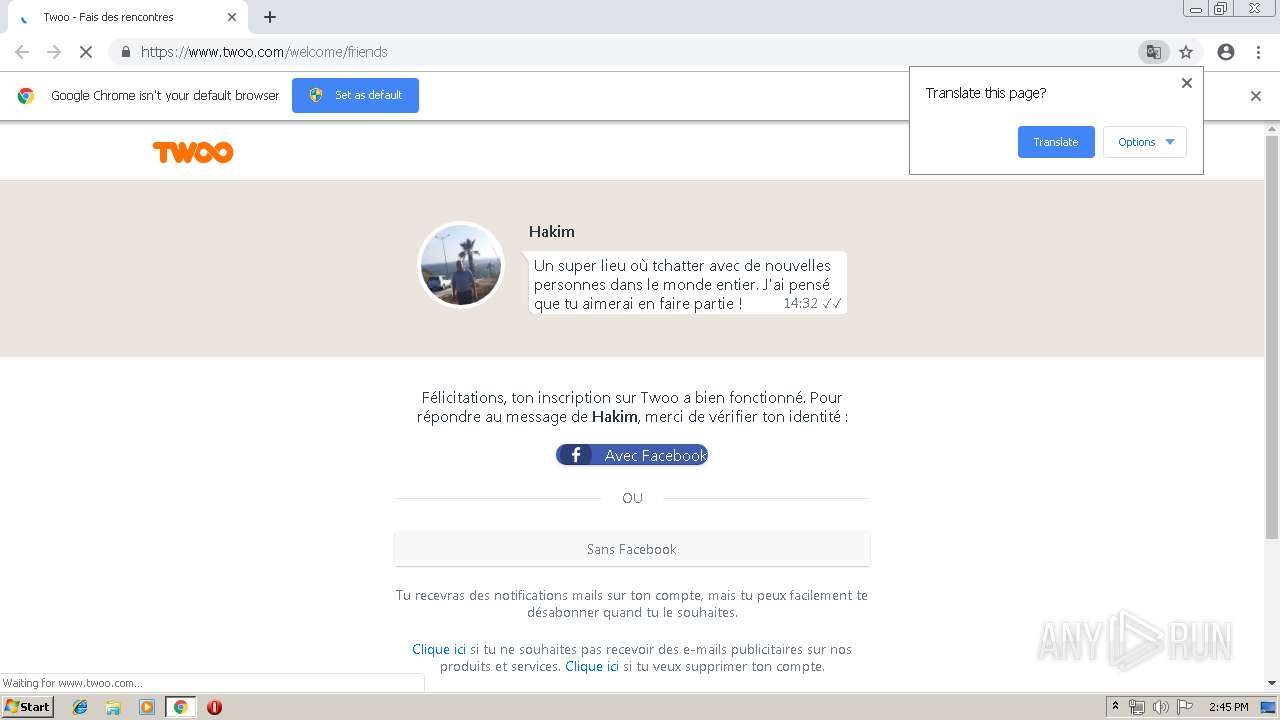Click the Hakim name heading
This screenshot has width=1280, height=720.
pos(552,231)
